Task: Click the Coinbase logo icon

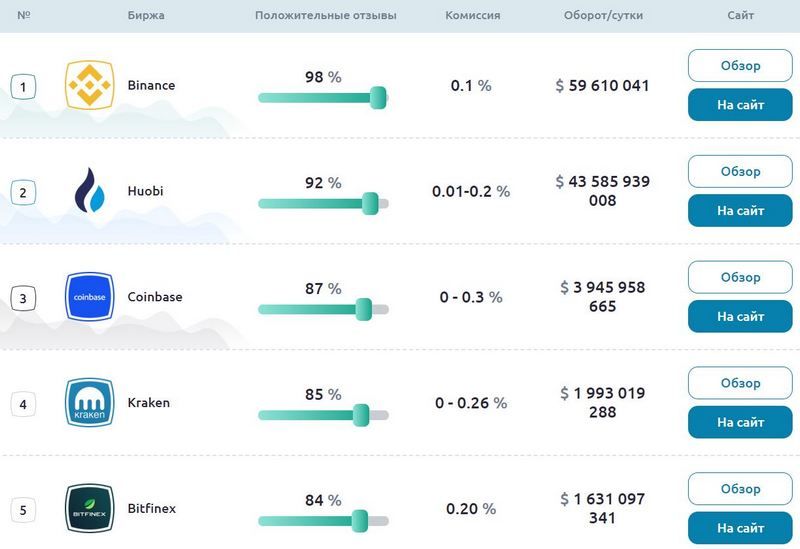Action: [89, 297]
